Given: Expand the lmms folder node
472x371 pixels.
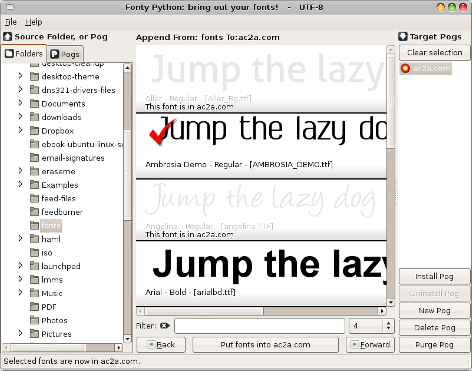Looking at the screenshot, I should coord(20,279).
